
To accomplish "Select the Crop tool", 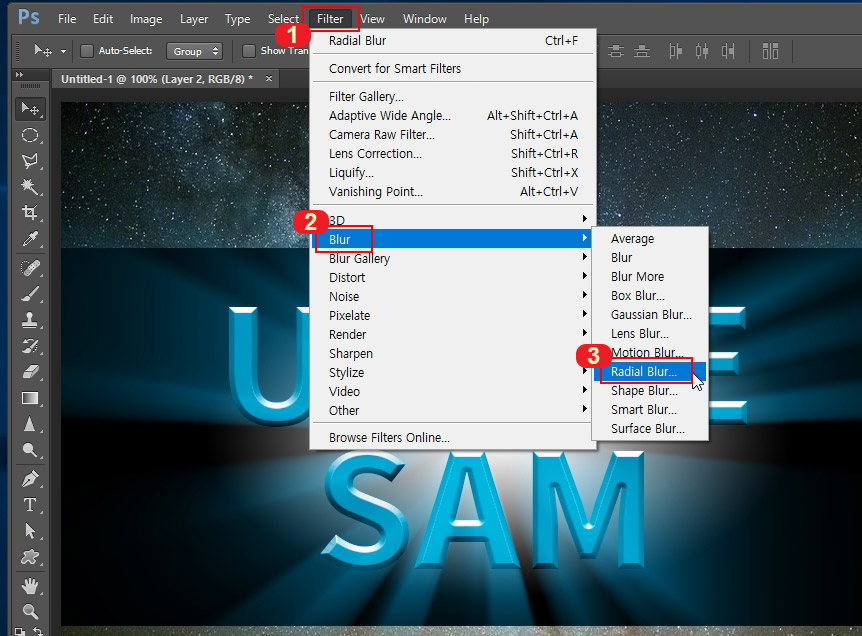I will (x=30, y=212).
